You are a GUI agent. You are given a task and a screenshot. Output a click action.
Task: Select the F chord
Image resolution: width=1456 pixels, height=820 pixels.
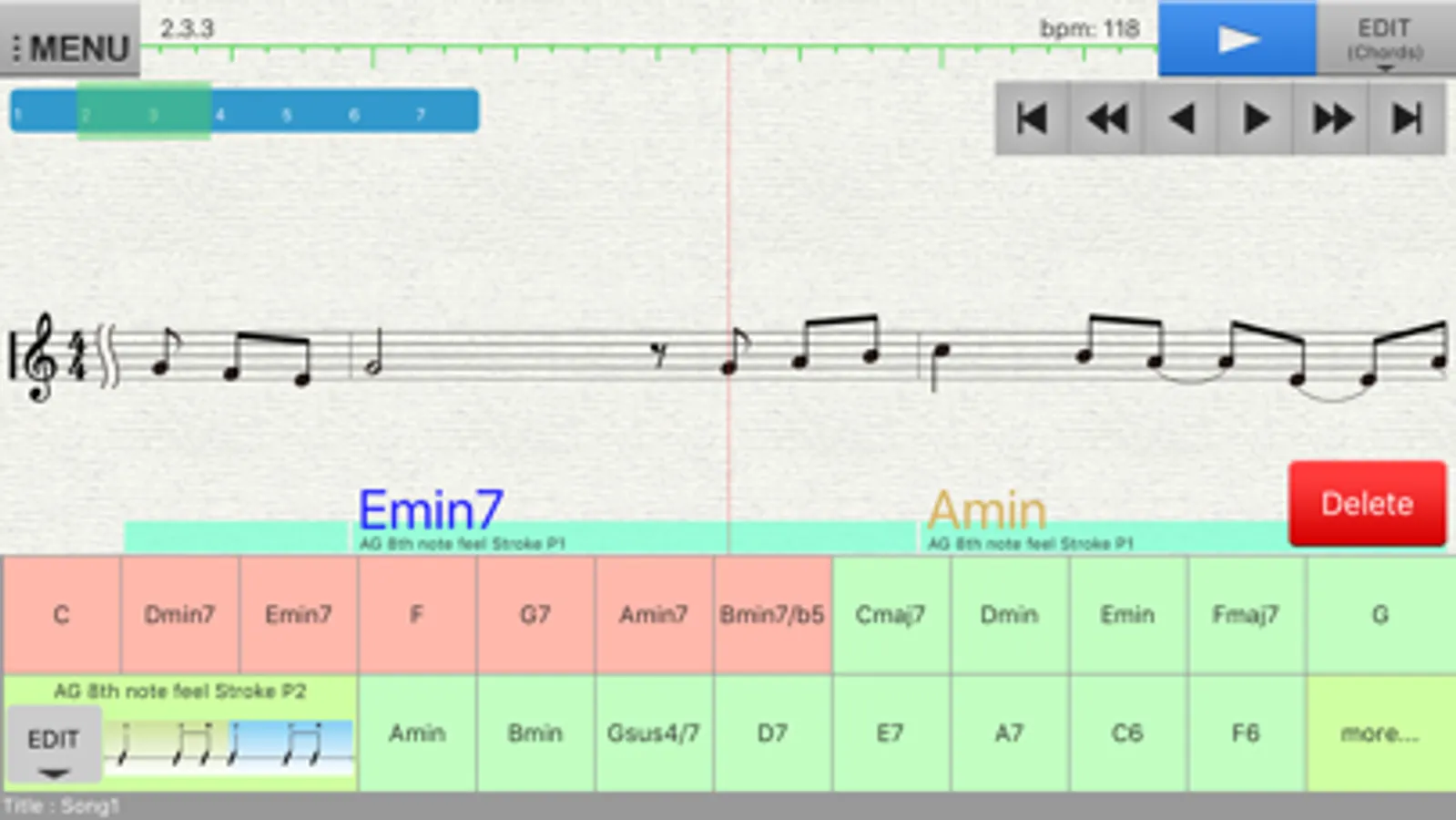click(416, 615)
